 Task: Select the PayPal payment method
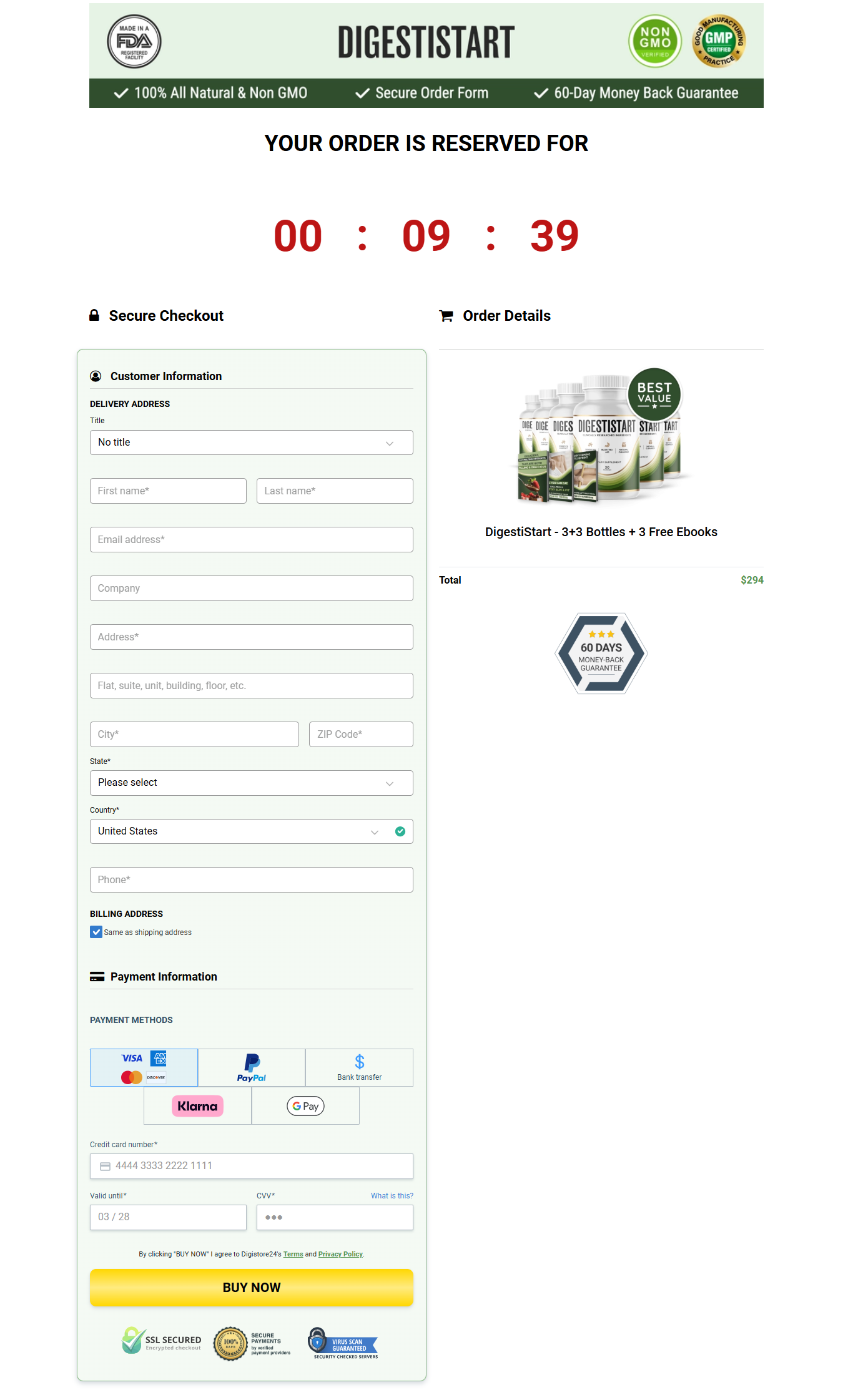click(252, 1067)
